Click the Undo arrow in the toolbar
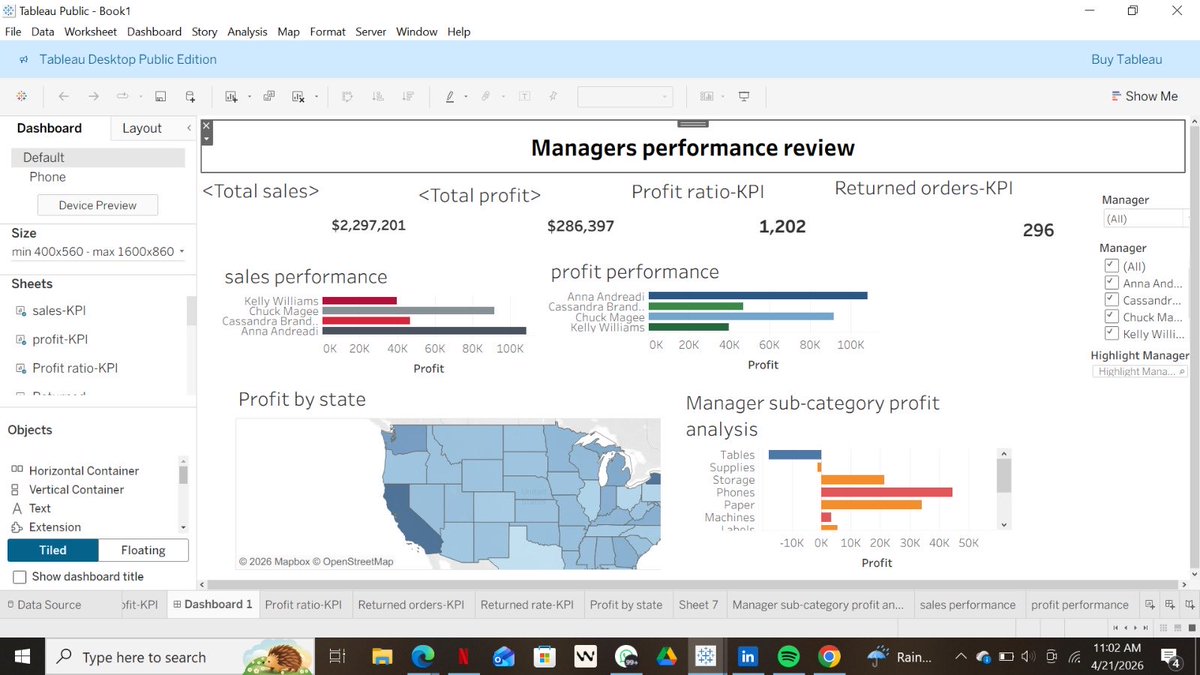 point(63,96)
